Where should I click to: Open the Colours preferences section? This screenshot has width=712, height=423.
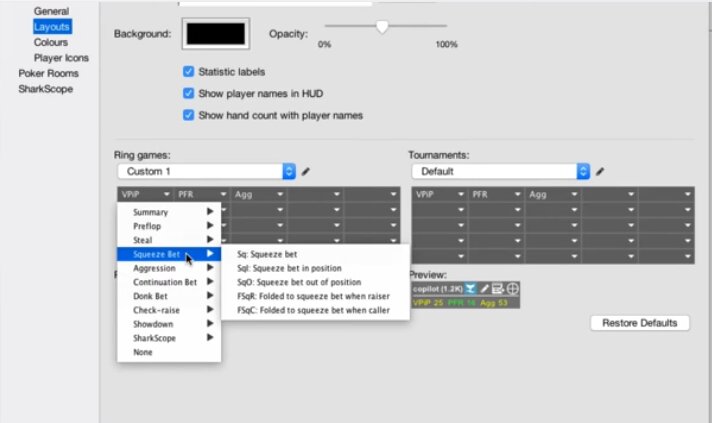[x=51, y=42]
